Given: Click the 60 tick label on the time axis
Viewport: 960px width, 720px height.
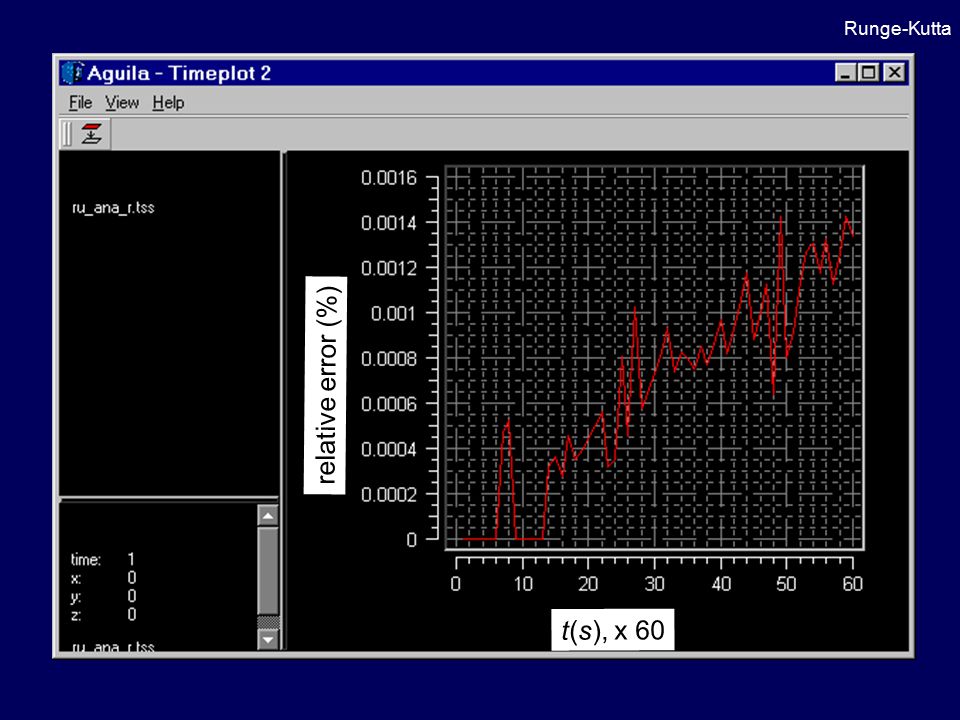Looking at the screenshot, I should pos(852,583).
